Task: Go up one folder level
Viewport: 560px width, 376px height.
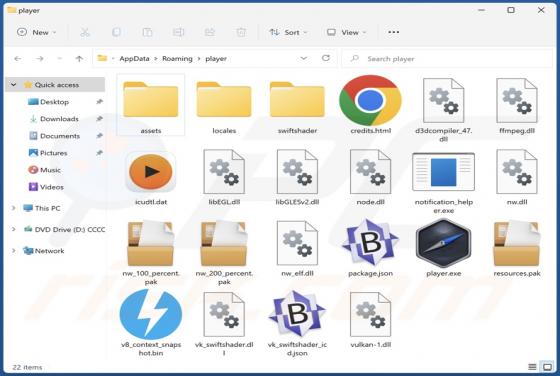Action: coord(79,59)
